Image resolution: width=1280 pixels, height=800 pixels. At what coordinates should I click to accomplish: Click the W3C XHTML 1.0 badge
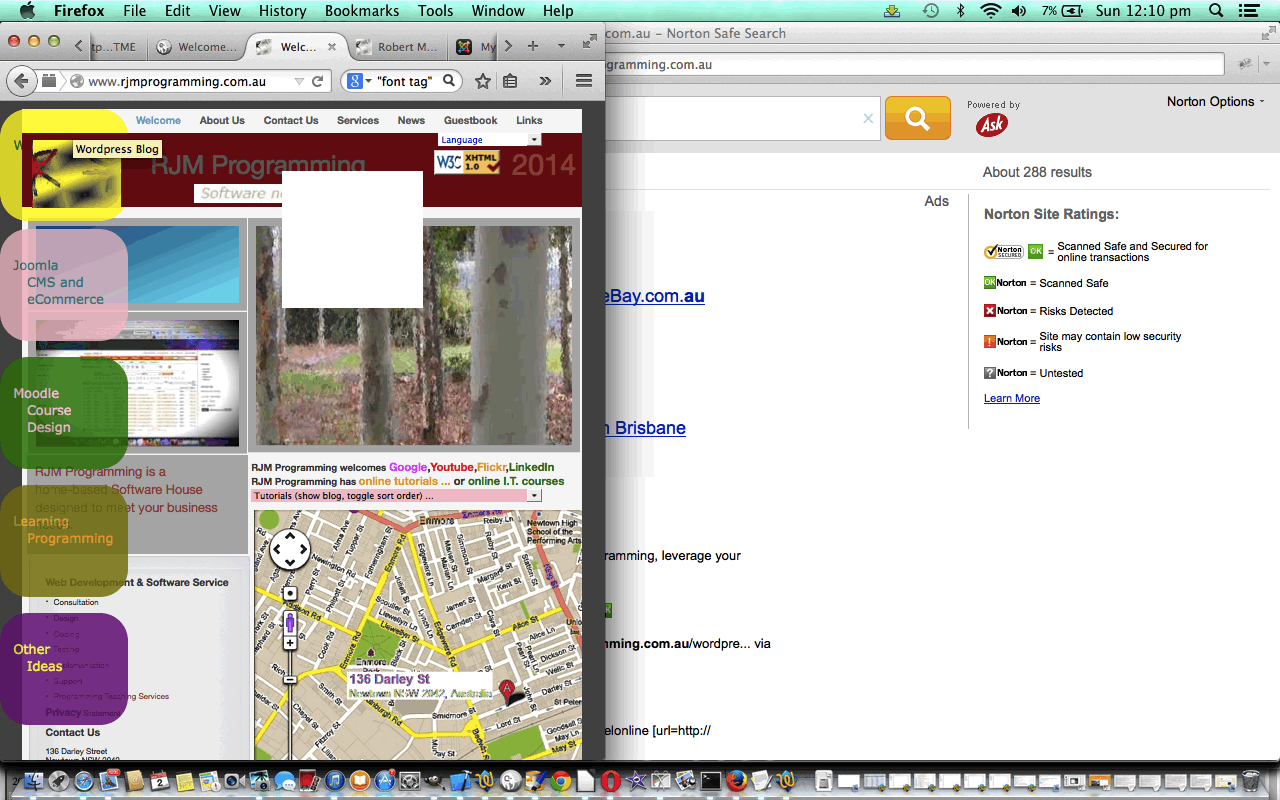tap(467, 162)
